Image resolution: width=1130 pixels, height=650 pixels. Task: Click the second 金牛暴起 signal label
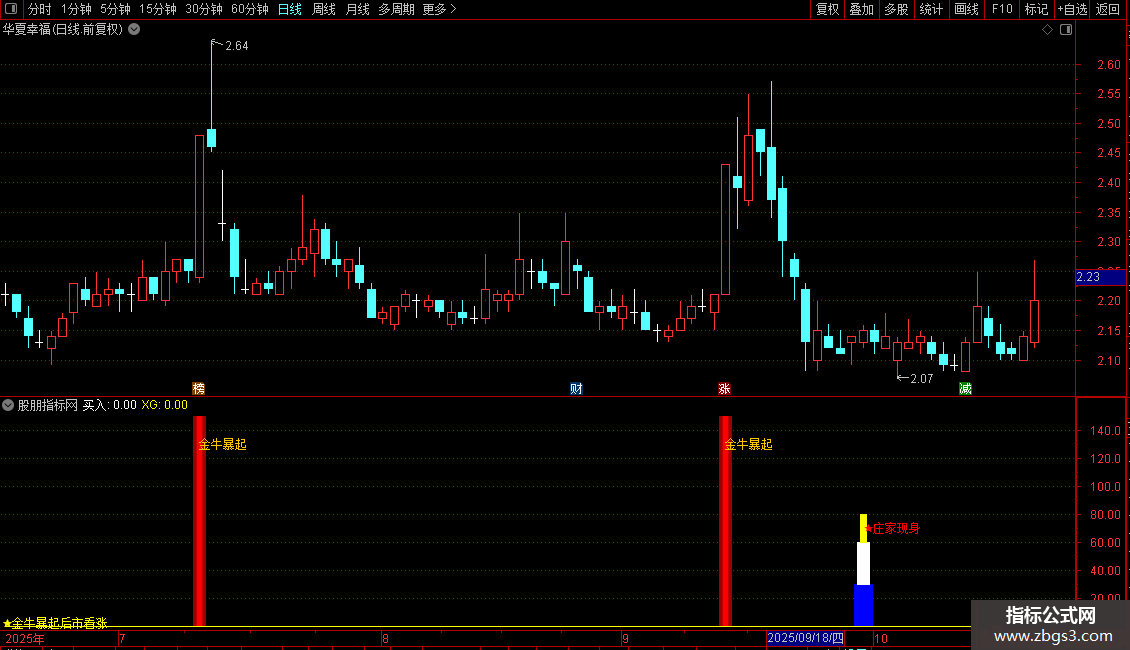click(x=749, y=445)
